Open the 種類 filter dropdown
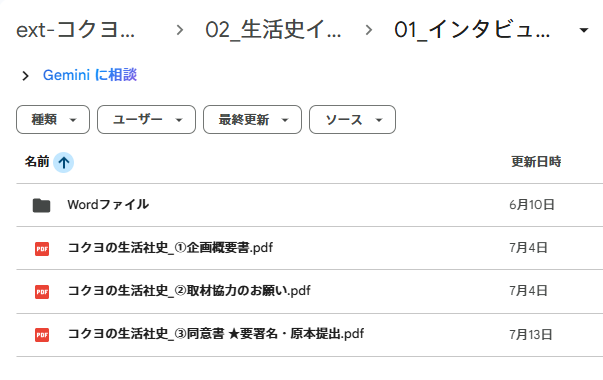Viewport: 603px width, 380px height. pyautogui.click(x=53, y=120)
